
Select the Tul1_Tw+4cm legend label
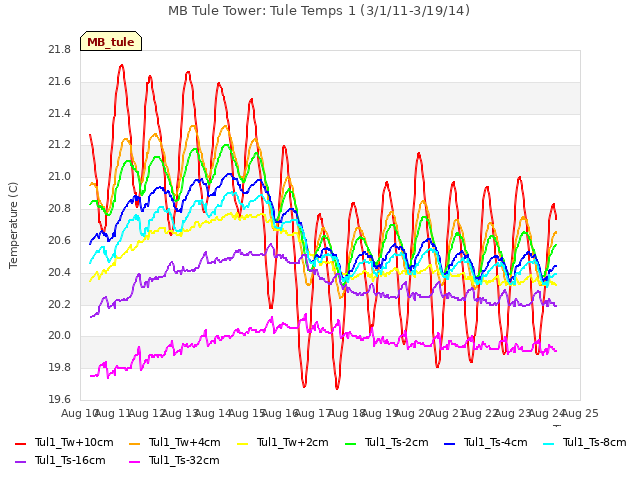pos(184,442)
